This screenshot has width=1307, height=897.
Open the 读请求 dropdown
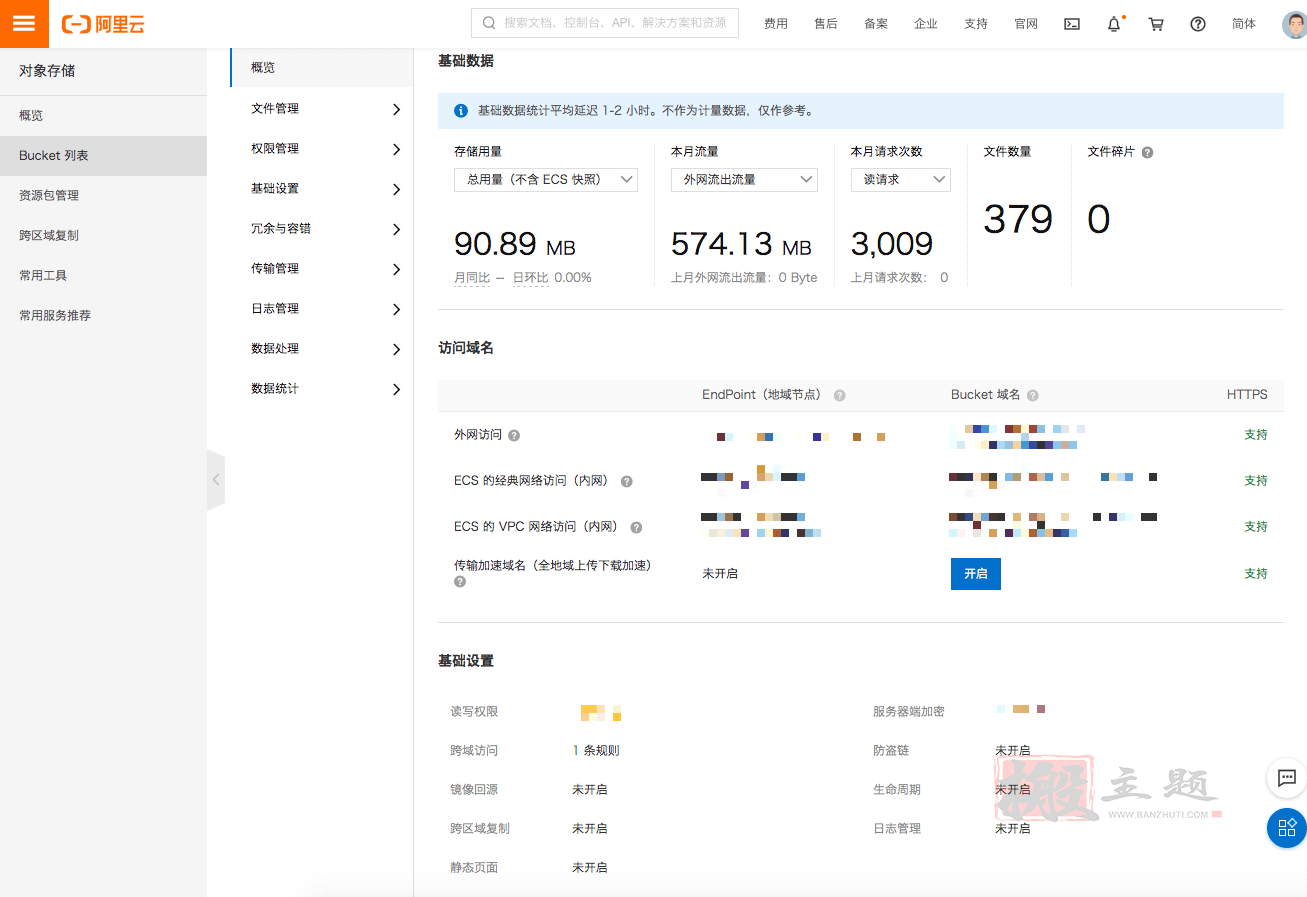[x=901, y=179]
